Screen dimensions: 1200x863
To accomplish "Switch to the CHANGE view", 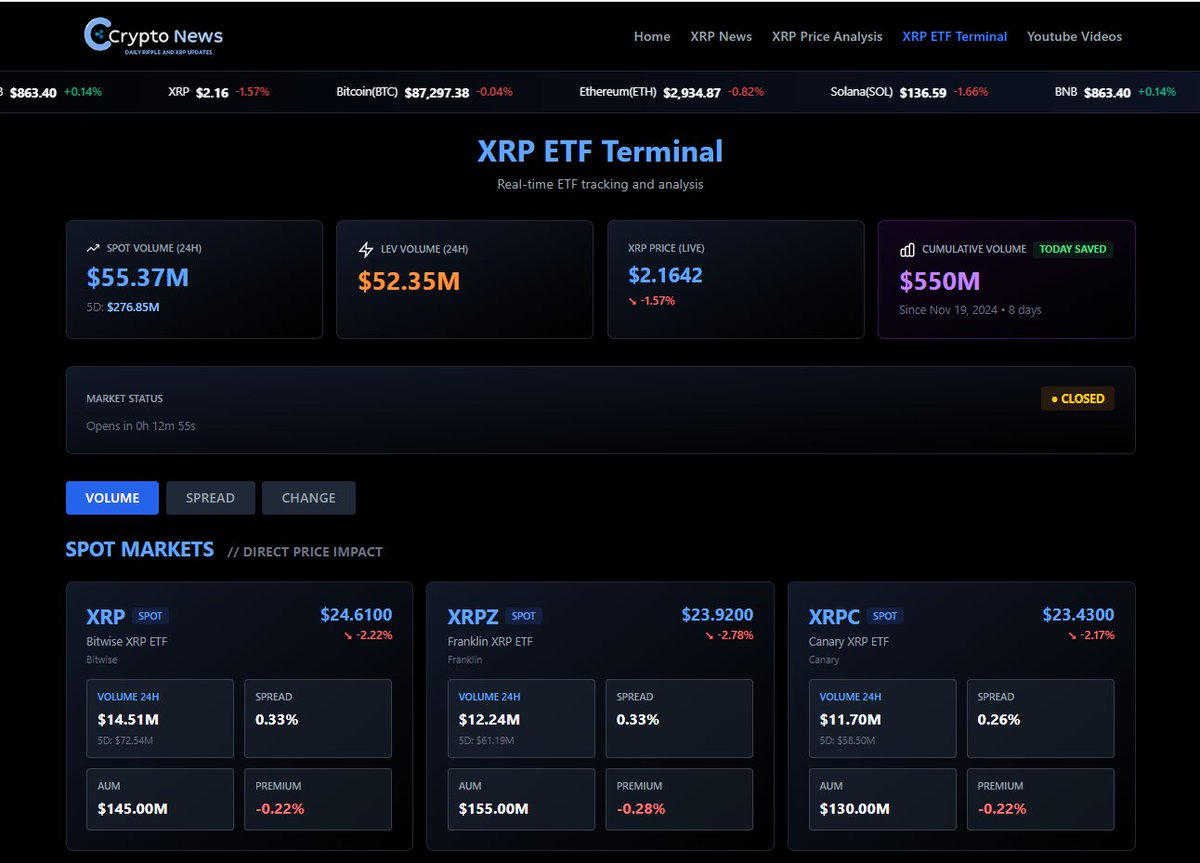I will point(308,497).
